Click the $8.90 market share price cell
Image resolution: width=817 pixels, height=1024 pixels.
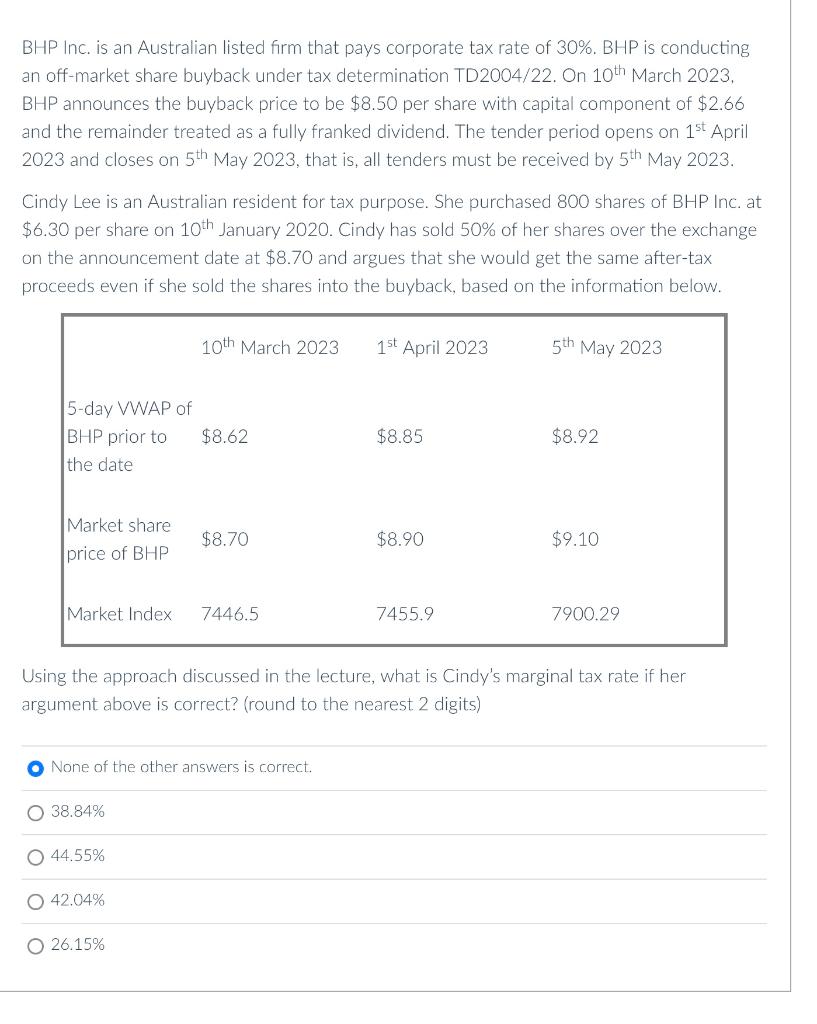(x=400, y=539)
